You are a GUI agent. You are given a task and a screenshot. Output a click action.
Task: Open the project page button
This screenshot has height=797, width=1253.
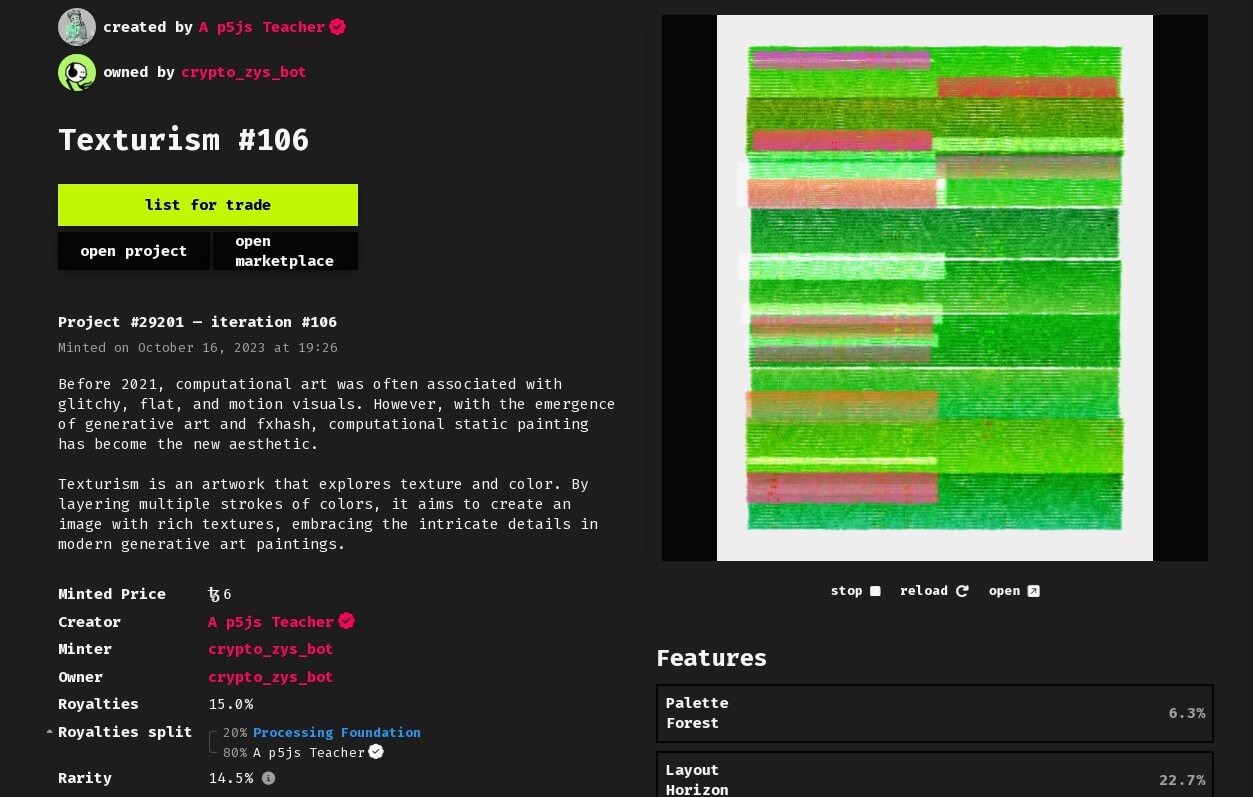coord(134,251)
